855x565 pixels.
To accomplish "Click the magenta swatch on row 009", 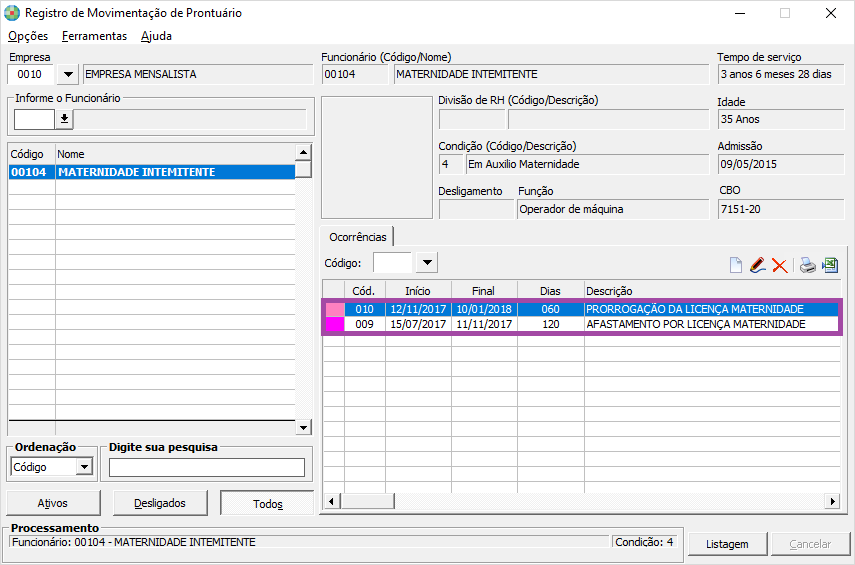I will click(x=332, y=324).
